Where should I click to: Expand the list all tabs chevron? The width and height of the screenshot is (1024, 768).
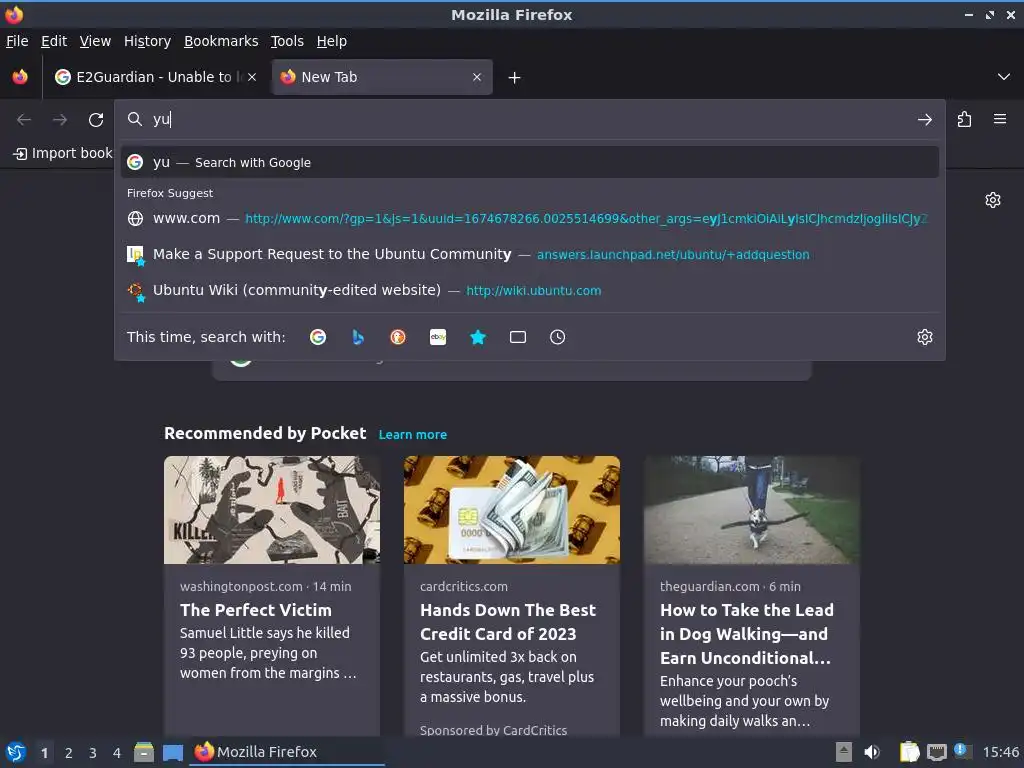(1004, 77)
